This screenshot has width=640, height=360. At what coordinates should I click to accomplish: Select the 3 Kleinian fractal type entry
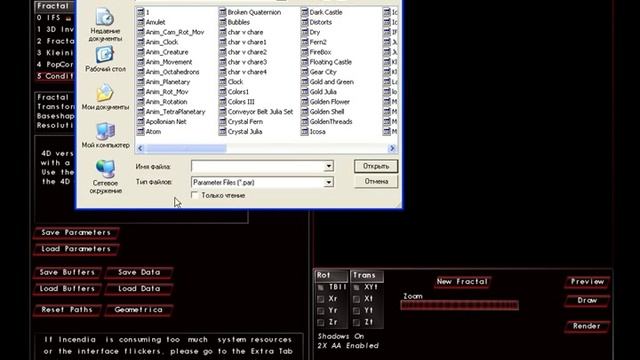(54, 53)
